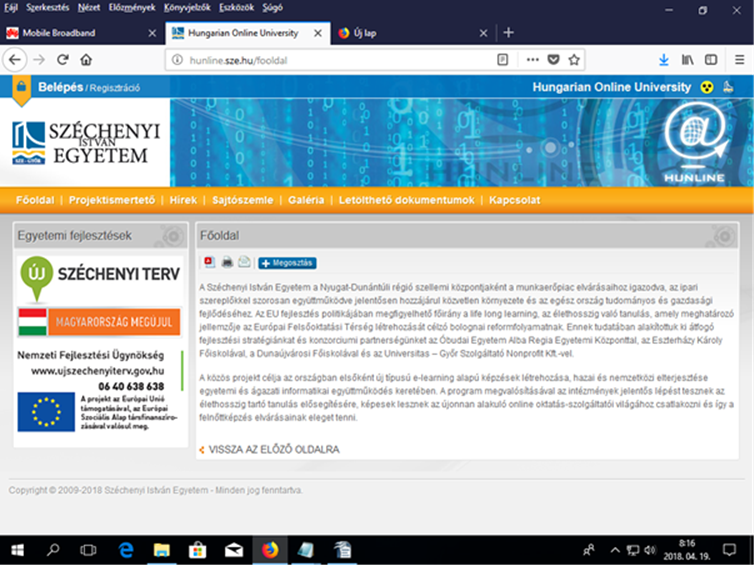This screenshot has width=755, height=566.
Task: Close the Új lap tab
Action: pos(483,33)
